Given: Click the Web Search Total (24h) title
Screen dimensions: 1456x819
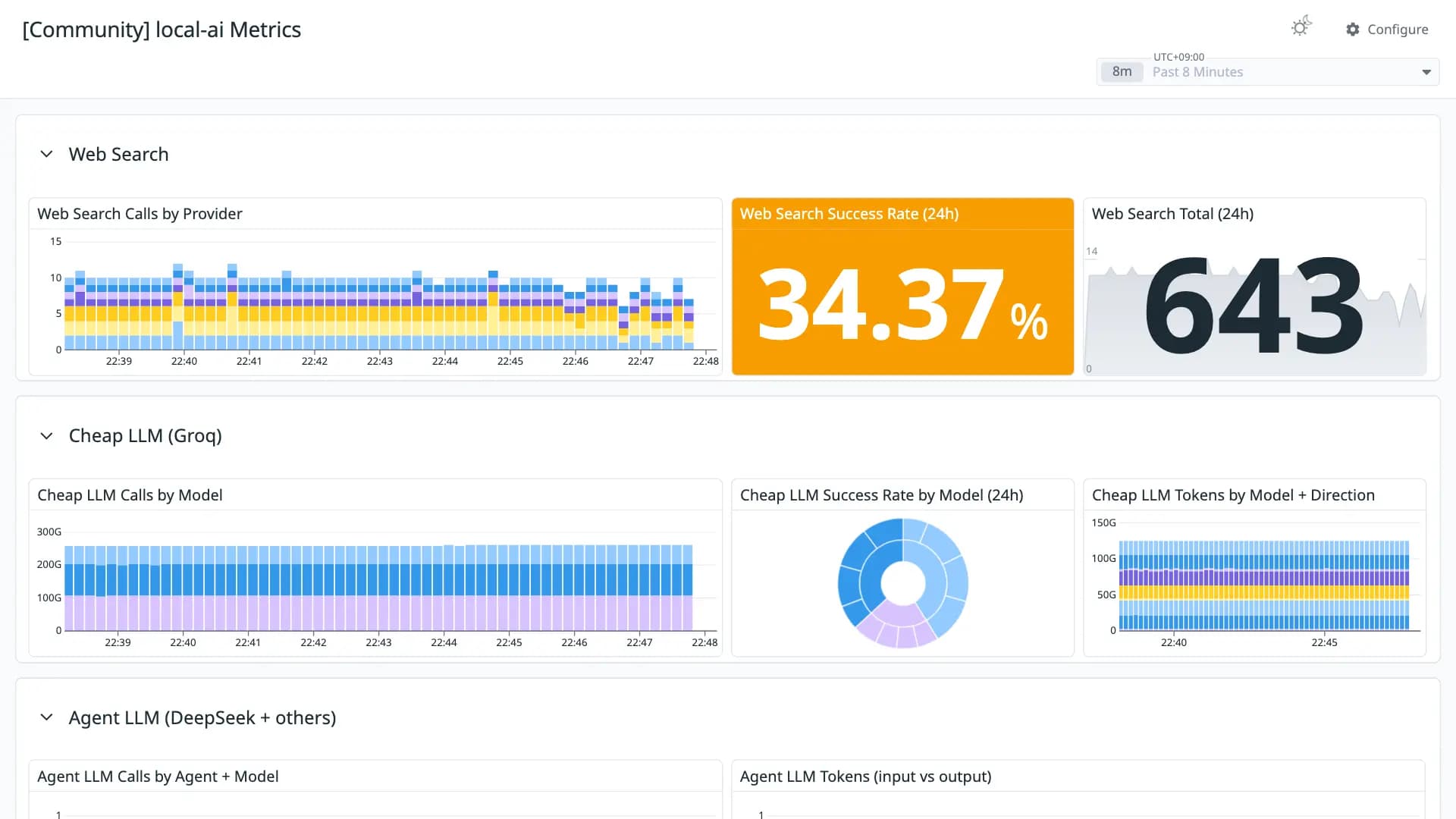Looking at the screenshot, I should pyautogui.click(x=1172, y=214).
